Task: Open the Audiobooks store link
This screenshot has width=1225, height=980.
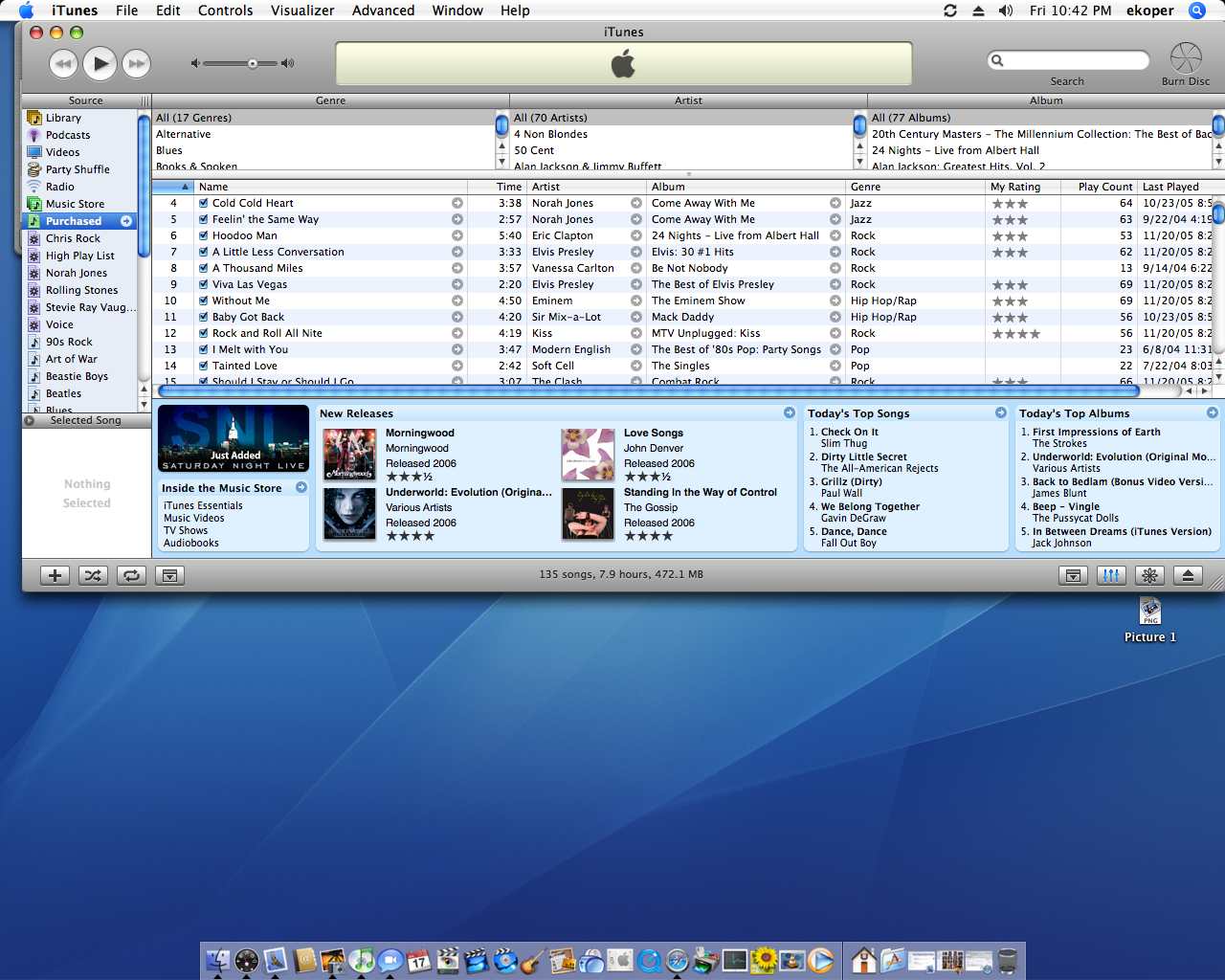Action: point(191,543)
